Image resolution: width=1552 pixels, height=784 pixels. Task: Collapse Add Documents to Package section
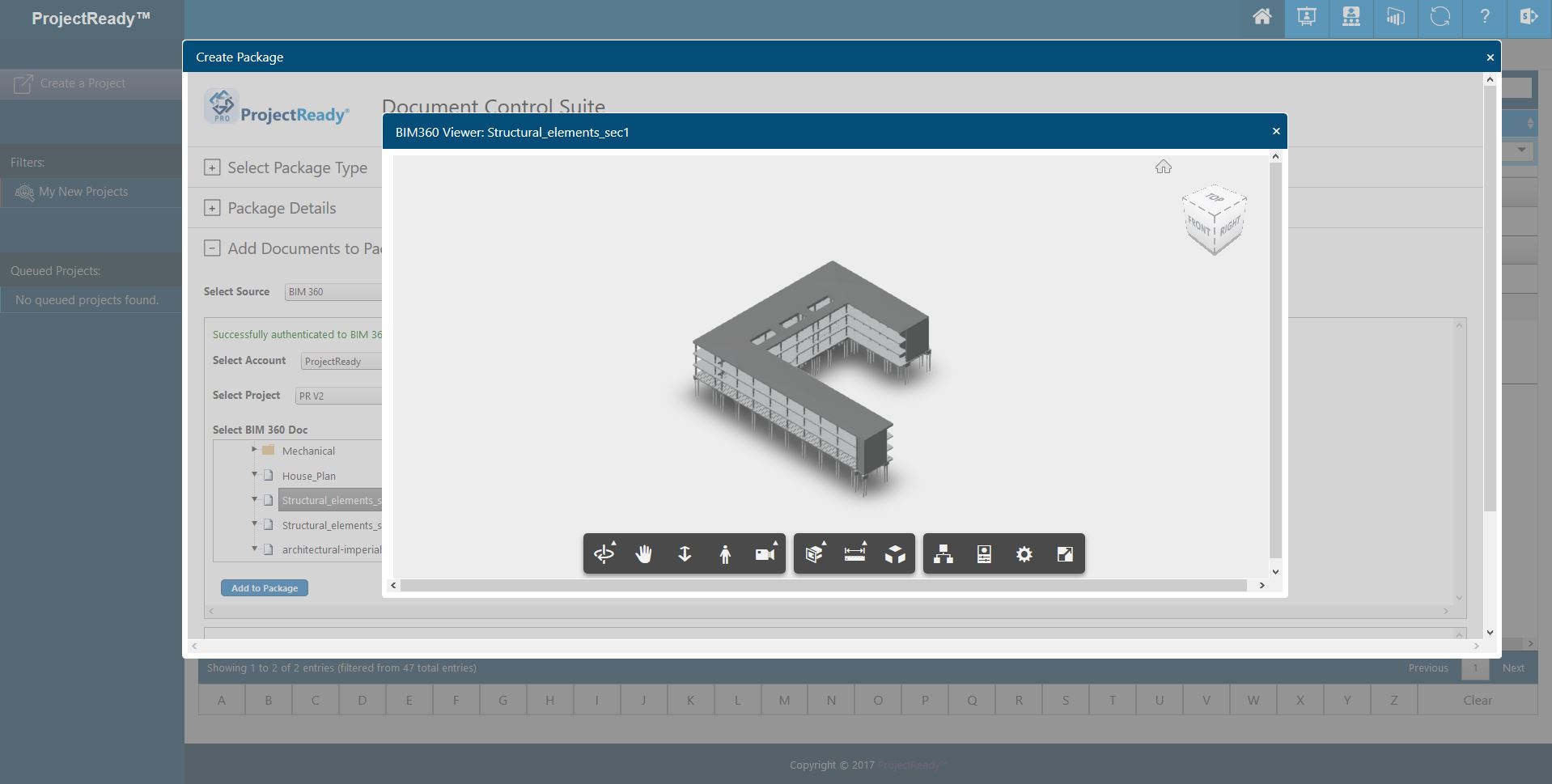tap(212, 248)
